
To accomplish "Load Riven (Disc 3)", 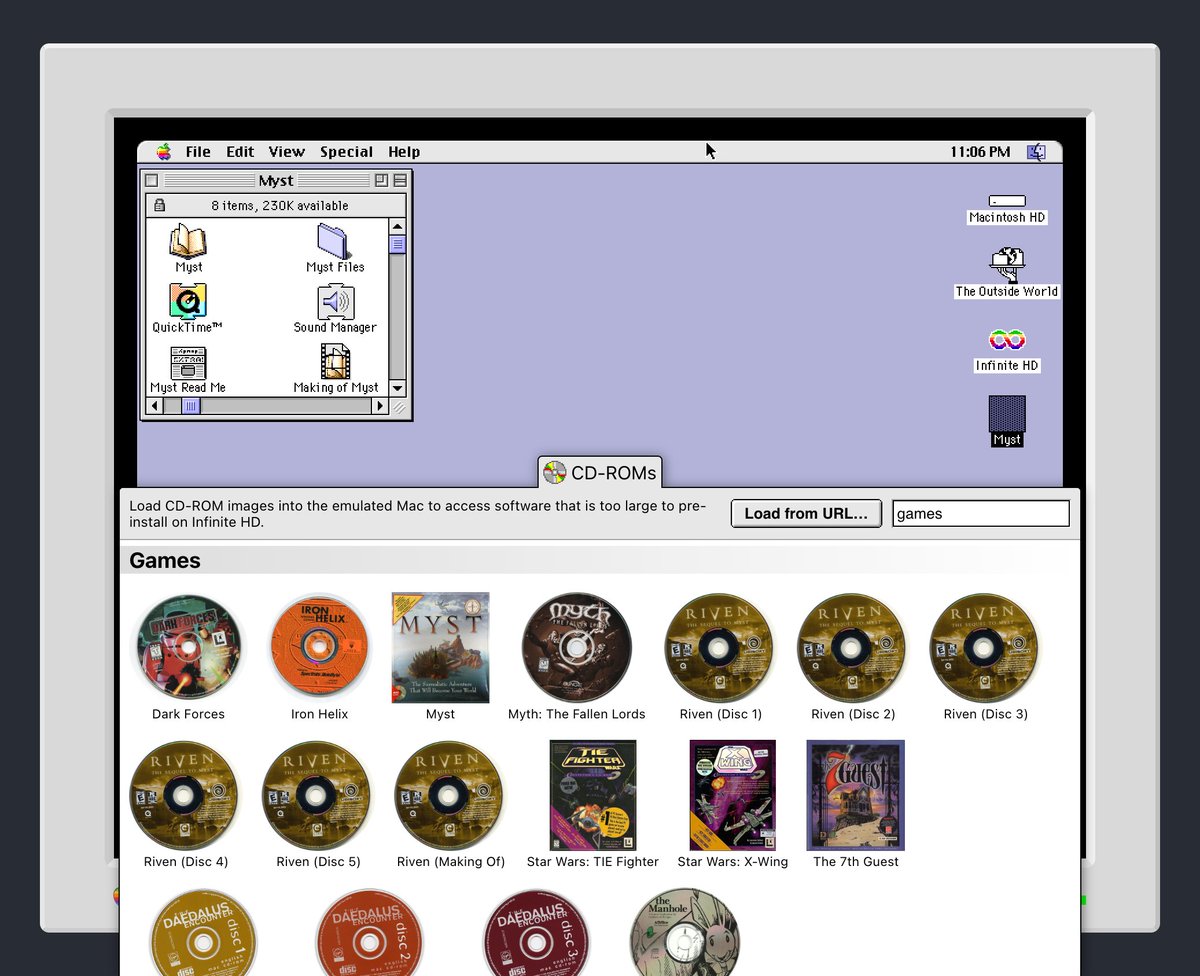I will tap(985, 648).
